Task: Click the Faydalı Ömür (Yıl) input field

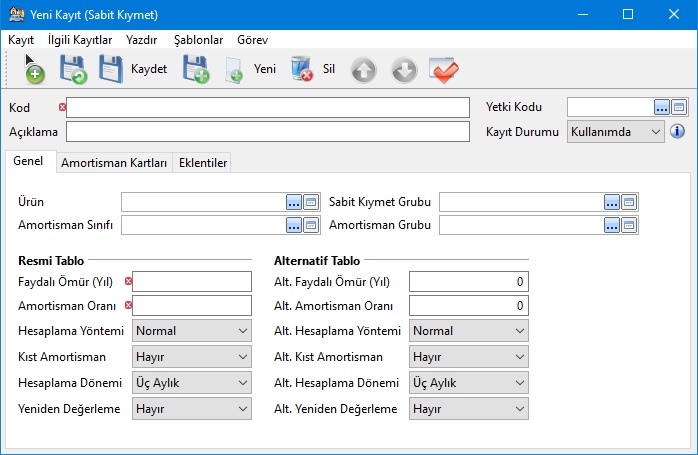Action: (x=192, y=282)
